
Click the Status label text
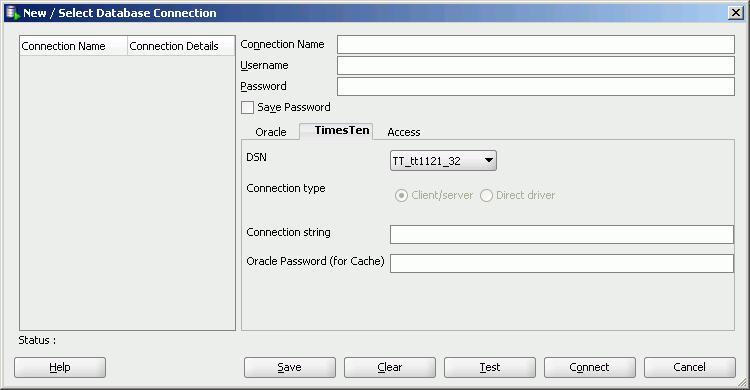tap(37, 340)
